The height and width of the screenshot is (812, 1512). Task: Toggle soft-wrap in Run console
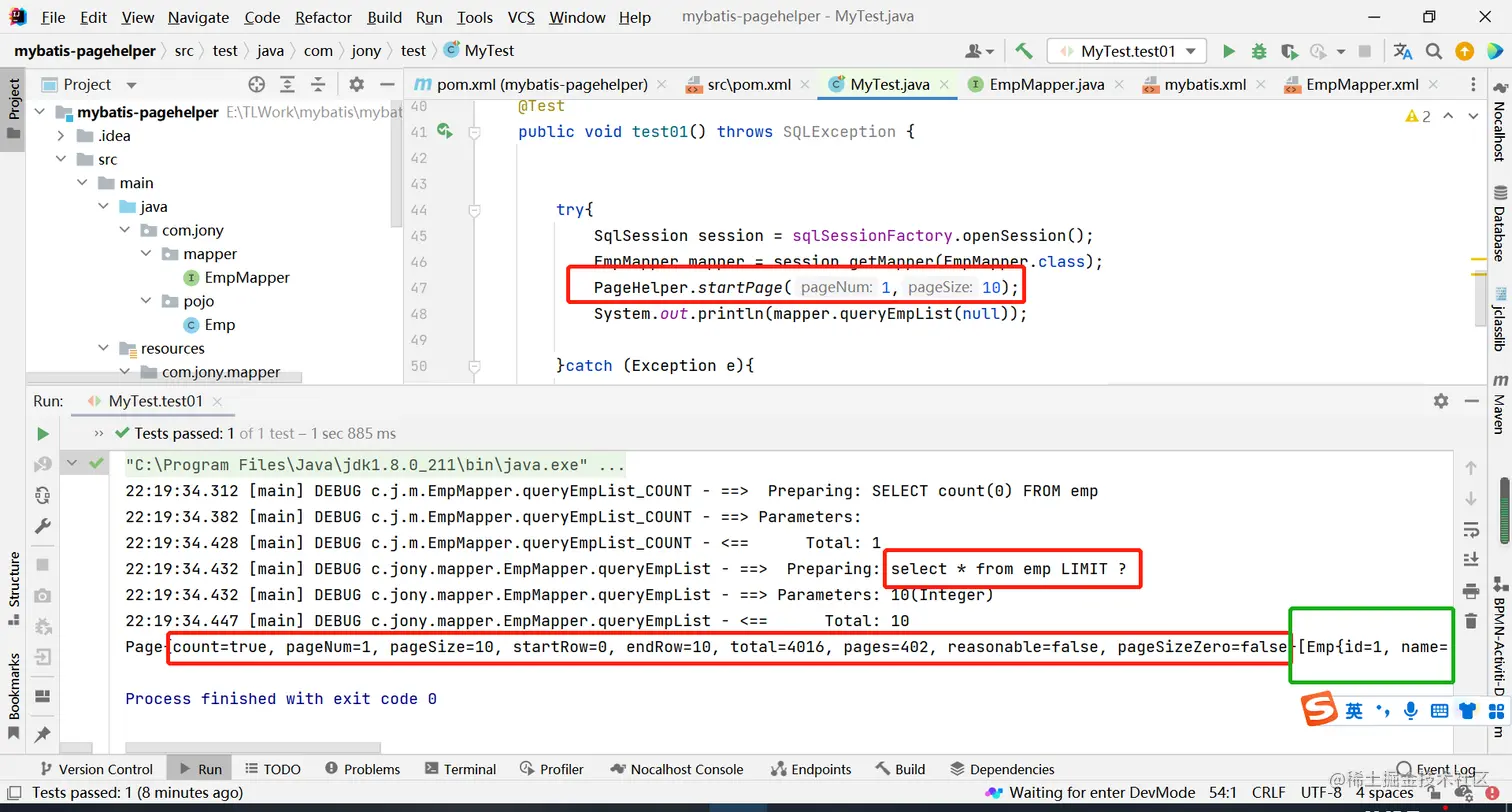click(1471, 529)
